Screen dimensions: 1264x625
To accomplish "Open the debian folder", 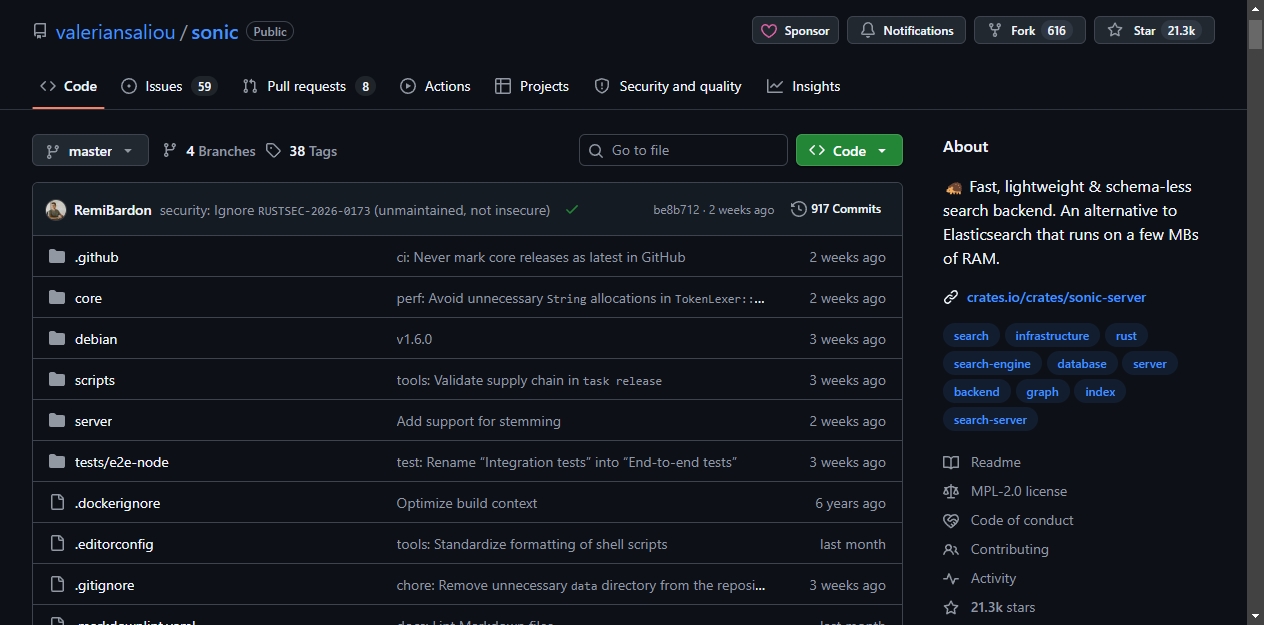I will click(96, 339).
